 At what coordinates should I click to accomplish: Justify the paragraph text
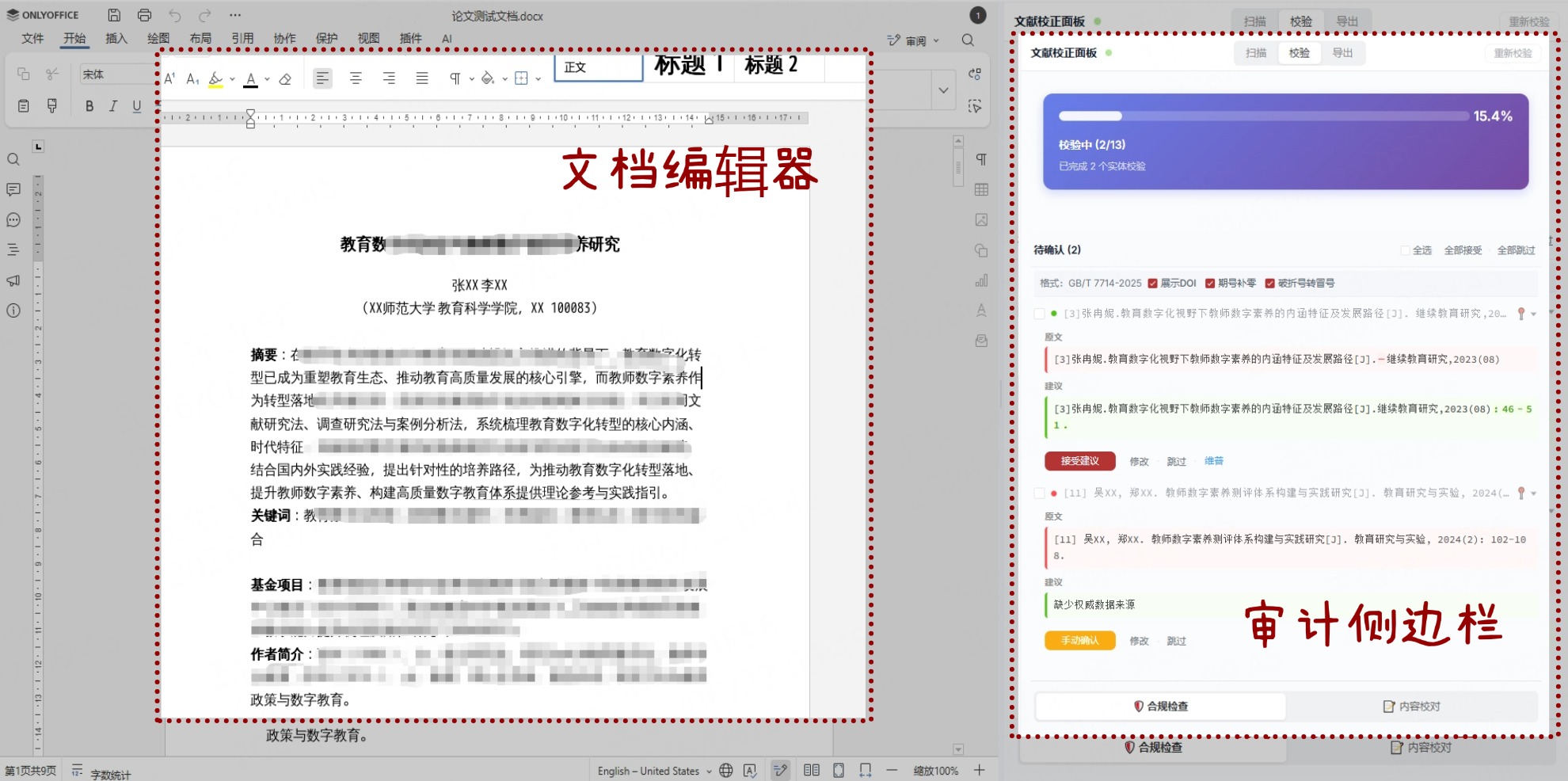click(422, 78)
